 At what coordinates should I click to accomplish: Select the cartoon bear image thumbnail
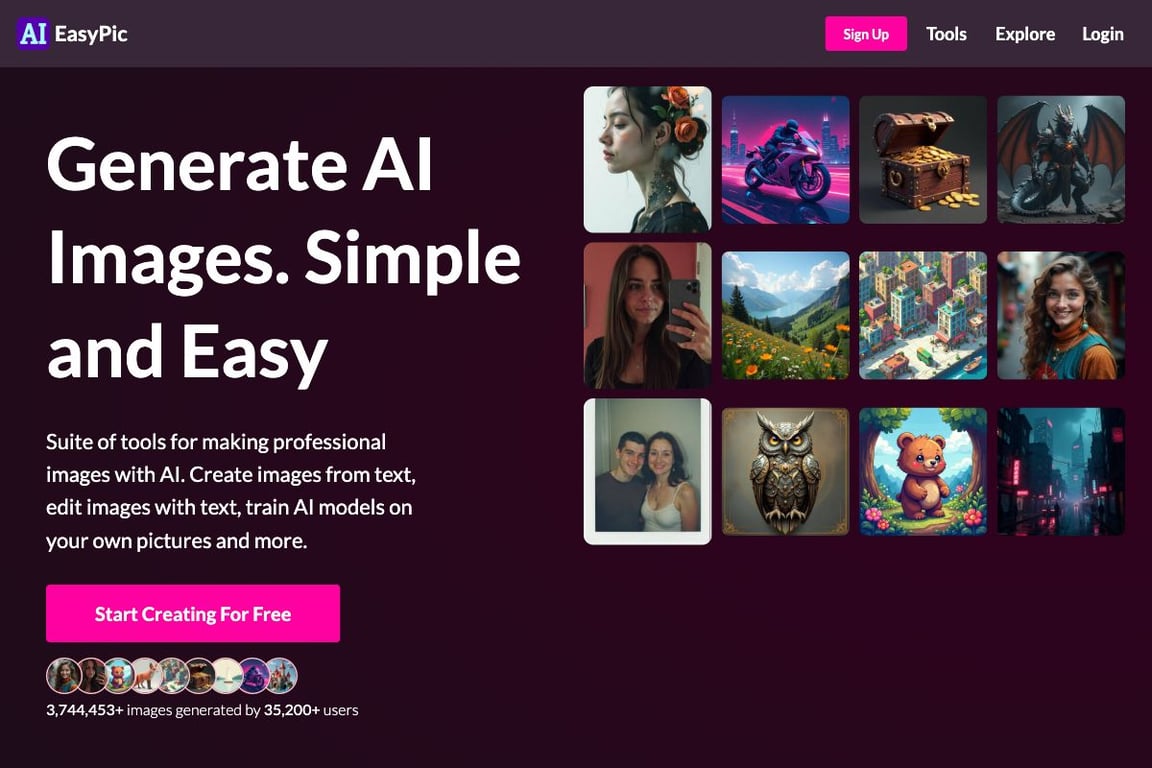click(923, 471)
